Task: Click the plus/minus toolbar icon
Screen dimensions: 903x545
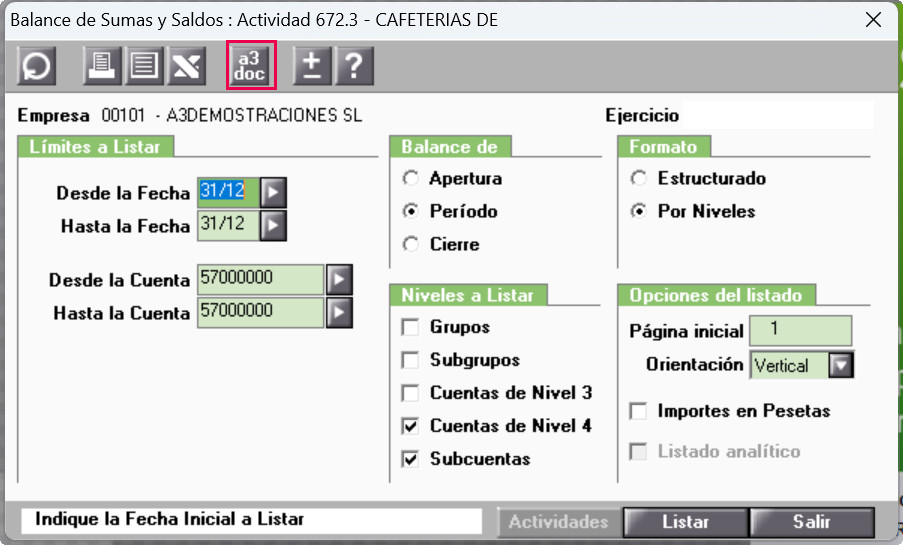Action: coord(312,66)
